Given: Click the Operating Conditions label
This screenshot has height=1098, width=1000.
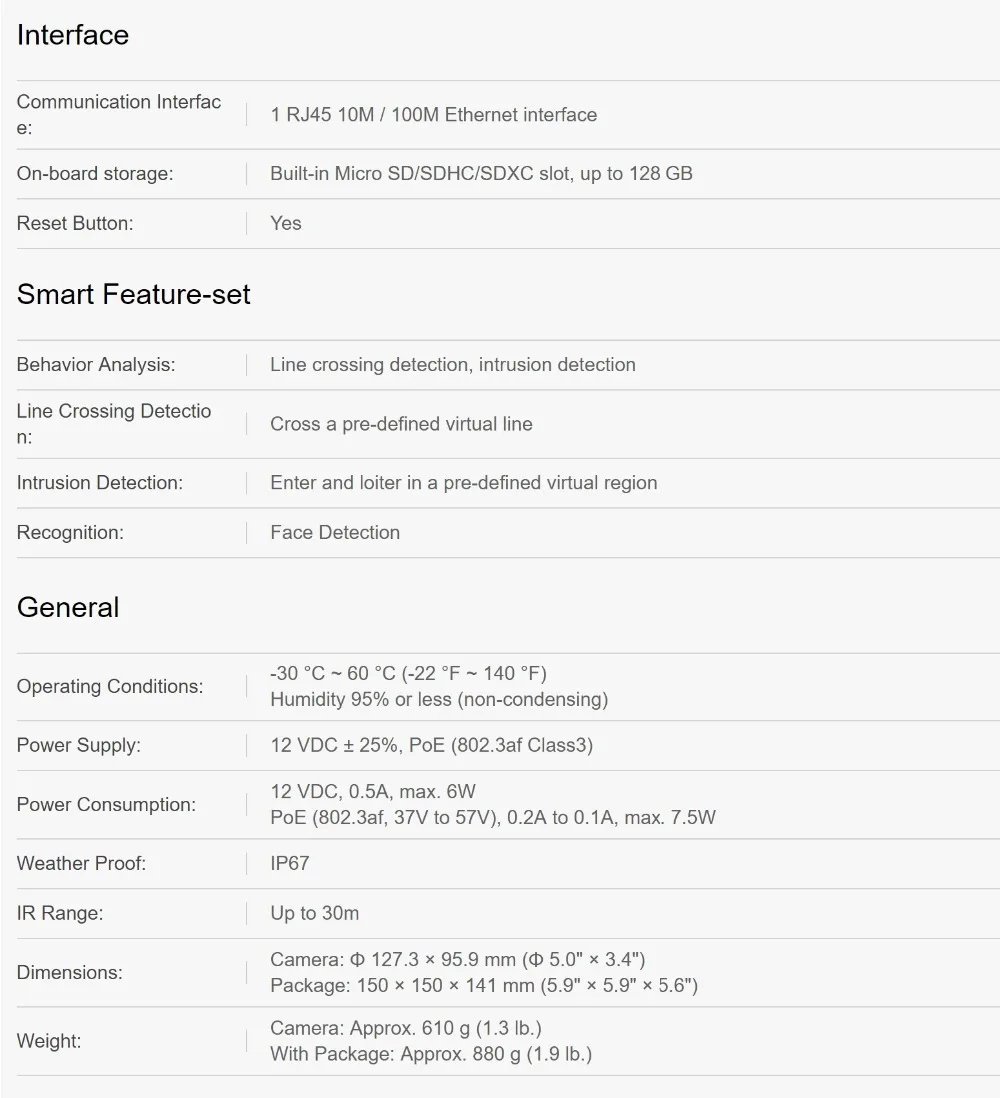Looking at the screenshot, I should click(110, 686).
